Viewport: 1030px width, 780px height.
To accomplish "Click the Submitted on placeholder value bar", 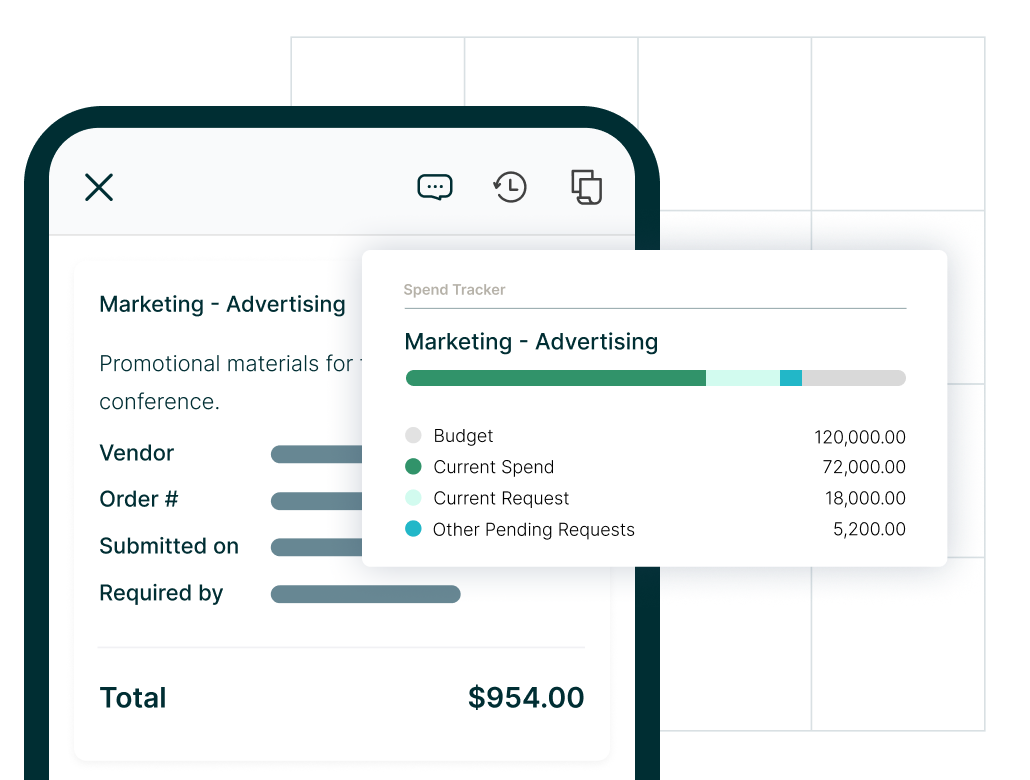I will coord(317,547).
